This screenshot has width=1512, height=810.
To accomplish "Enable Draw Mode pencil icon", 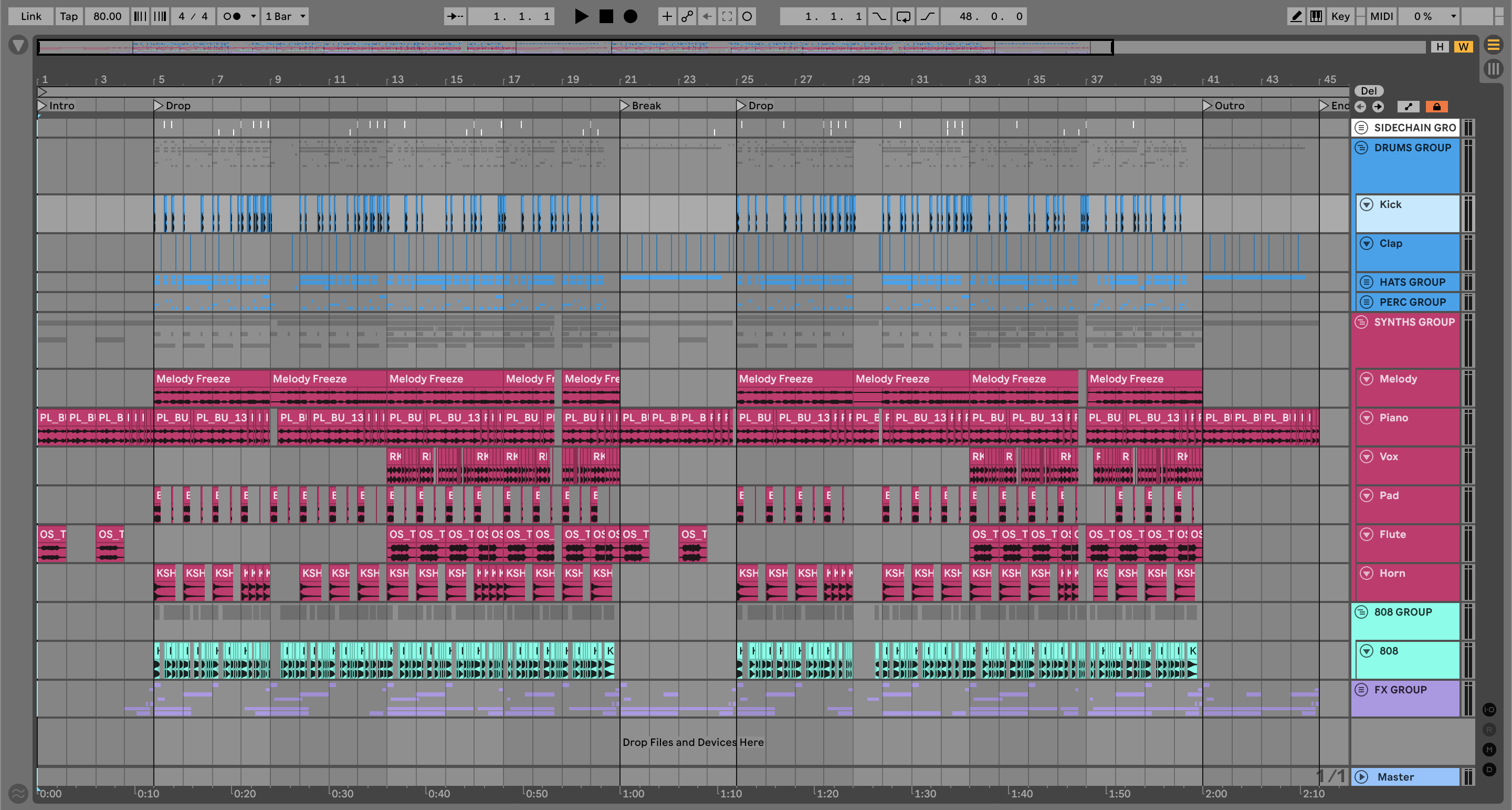I will click(1296, 16).
